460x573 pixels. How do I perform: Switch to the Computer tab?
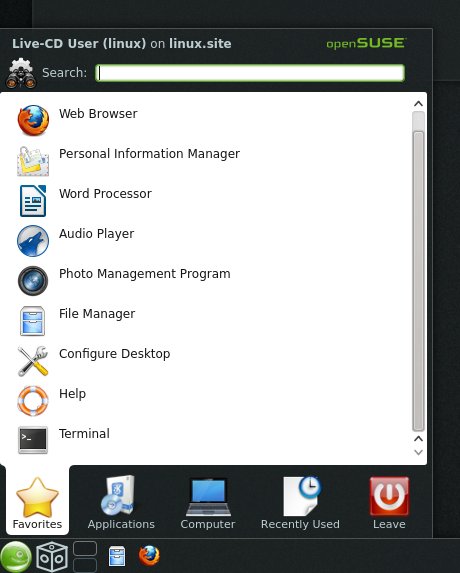click(x=208, y=502)
